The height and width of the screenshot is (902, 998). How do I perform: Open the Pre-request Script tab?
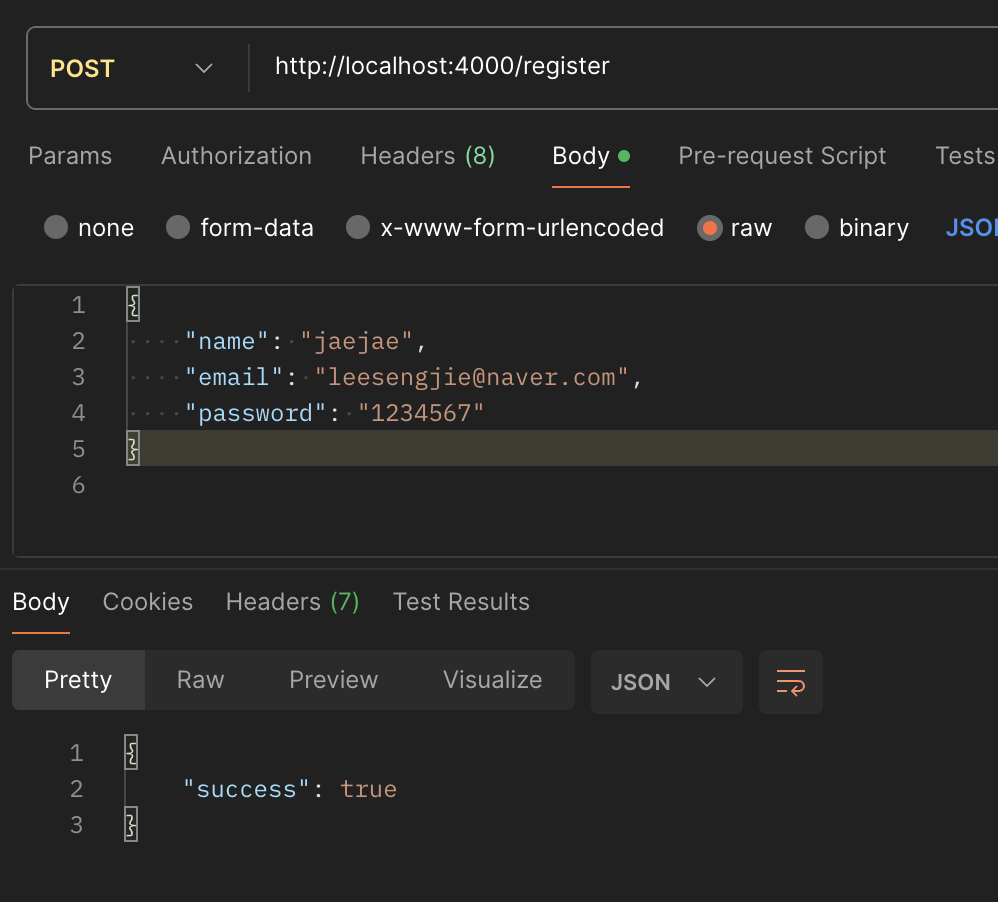point(782,156)
